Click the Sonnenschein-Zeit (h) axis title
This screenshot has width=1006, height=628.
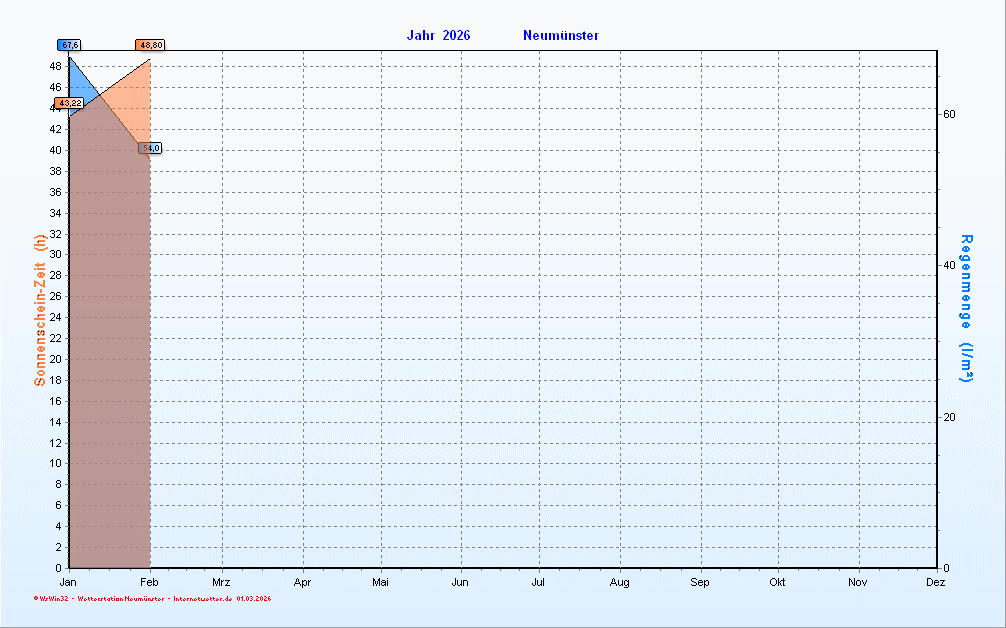[x=40, y=310]
